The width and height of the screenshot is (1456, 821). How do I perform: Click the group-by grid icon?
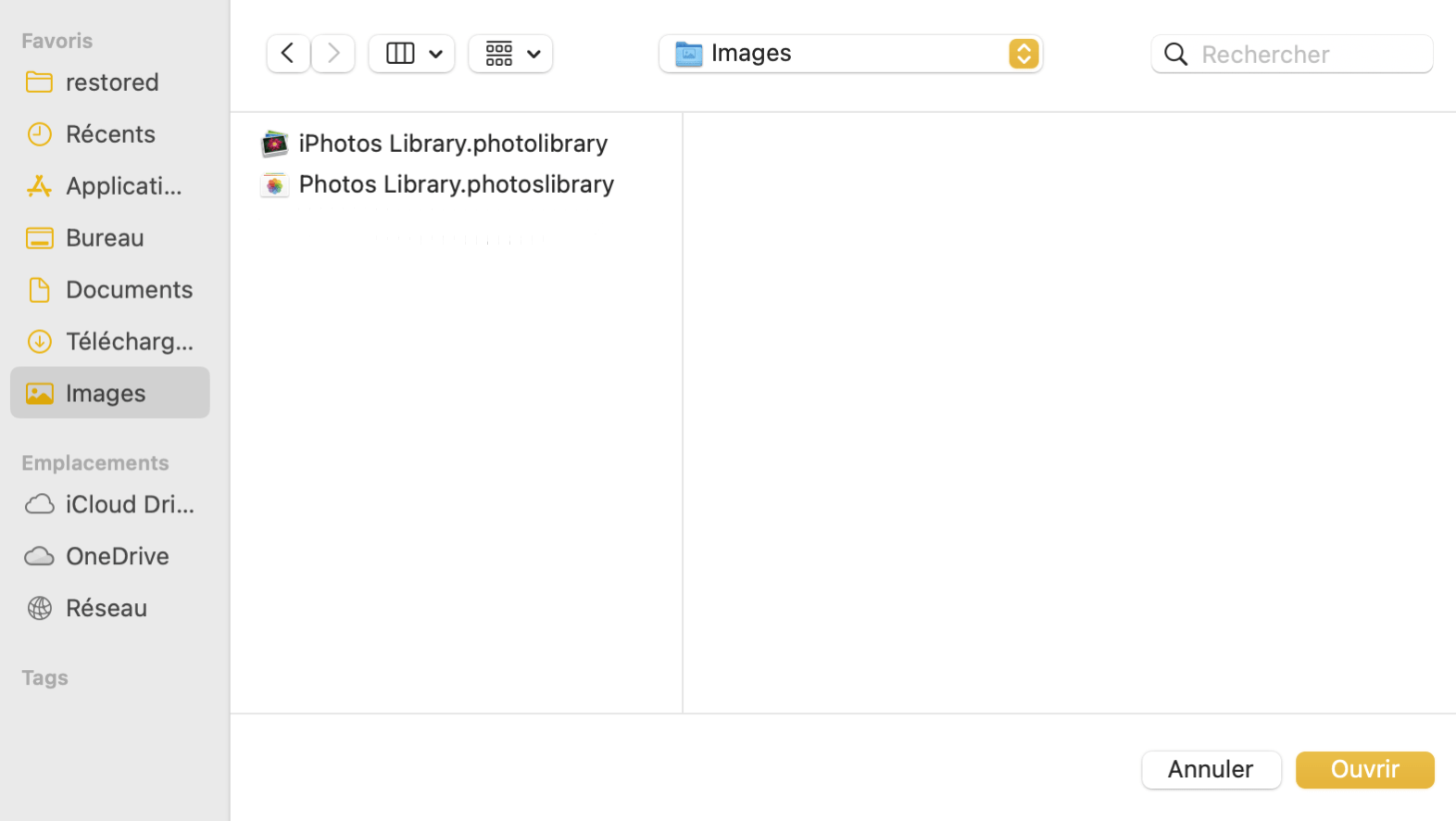499,54
